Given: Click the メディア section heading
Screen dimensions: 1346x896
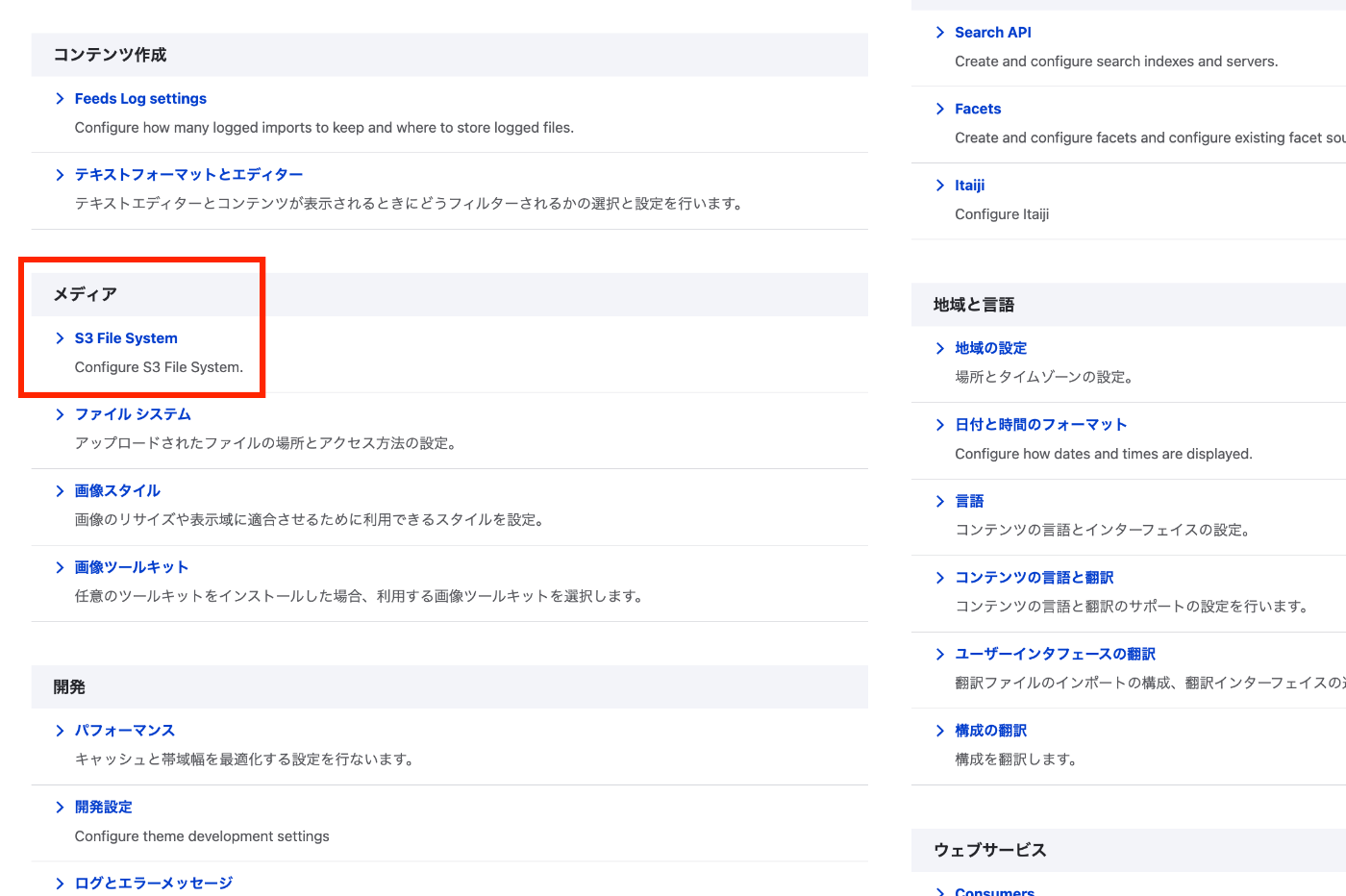Looking at the screenshot, I should click(x=85, y=294).
